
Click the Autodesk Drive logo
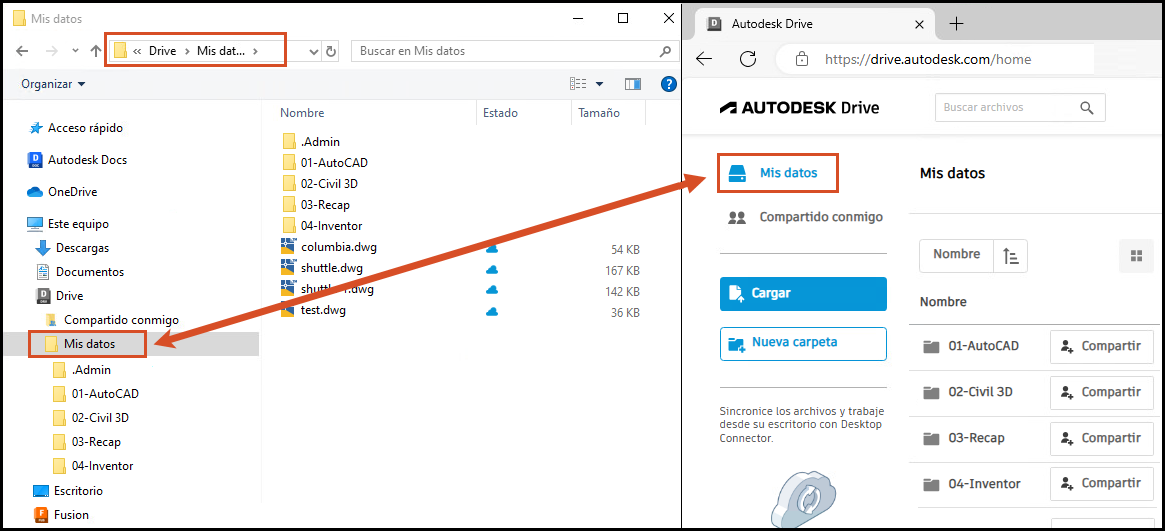click(799, 108)
